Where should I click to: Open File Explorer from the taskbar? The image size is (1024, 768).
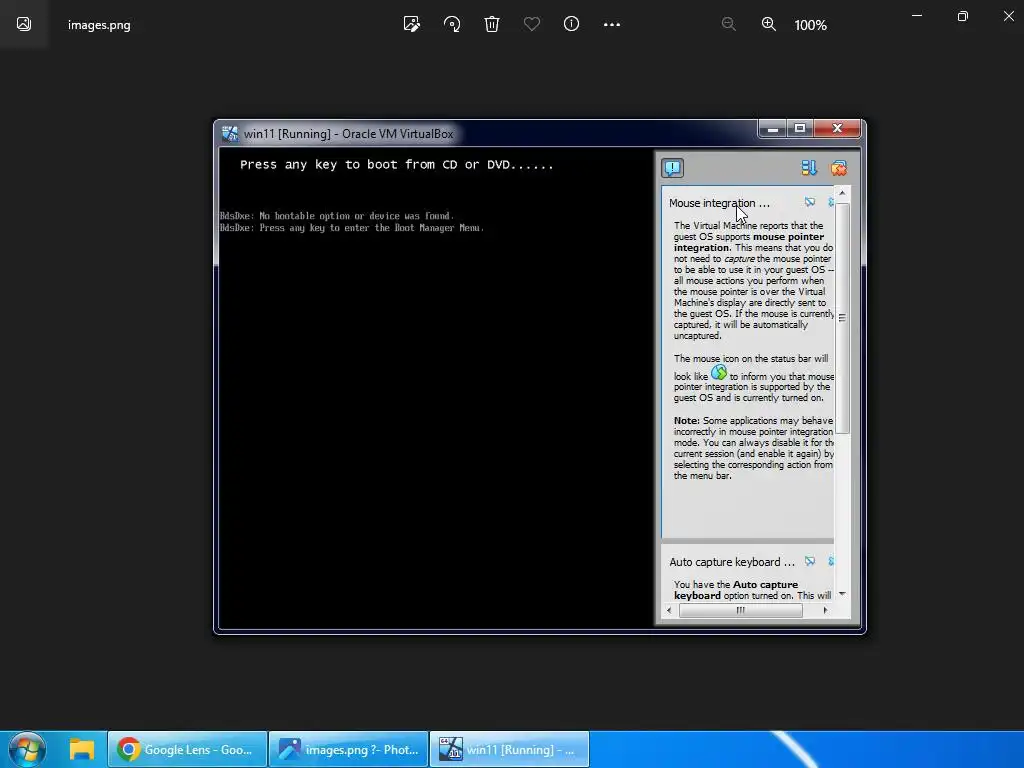pos(82,750)
